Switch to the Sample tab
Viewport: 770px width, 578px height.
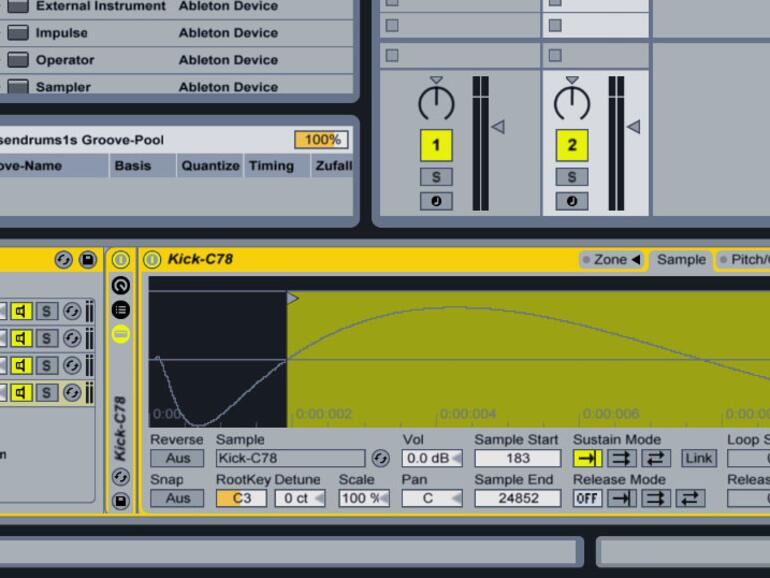tap(681, 260)
